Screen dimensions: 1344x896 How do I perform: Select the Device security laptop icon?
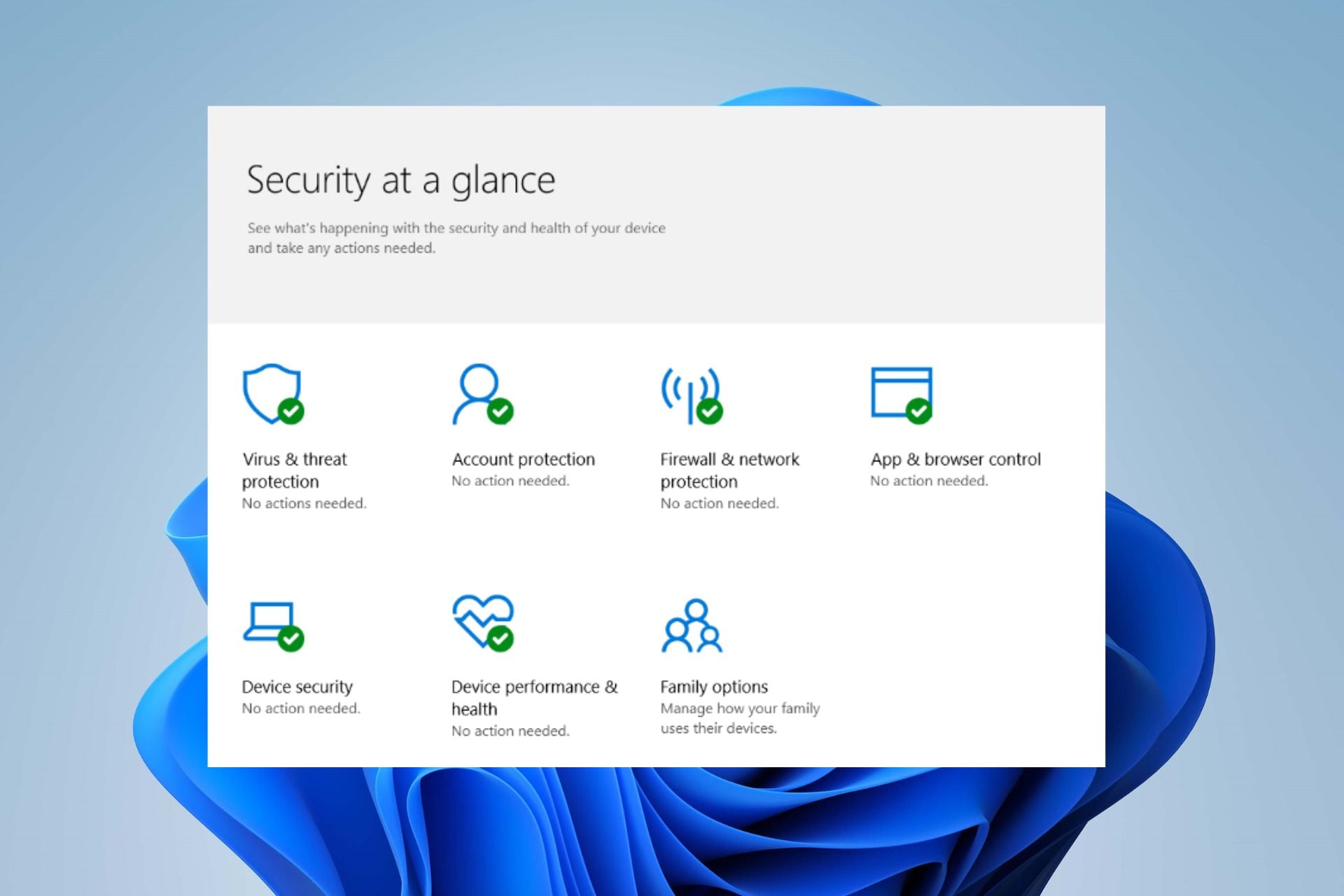click(269, 622)
